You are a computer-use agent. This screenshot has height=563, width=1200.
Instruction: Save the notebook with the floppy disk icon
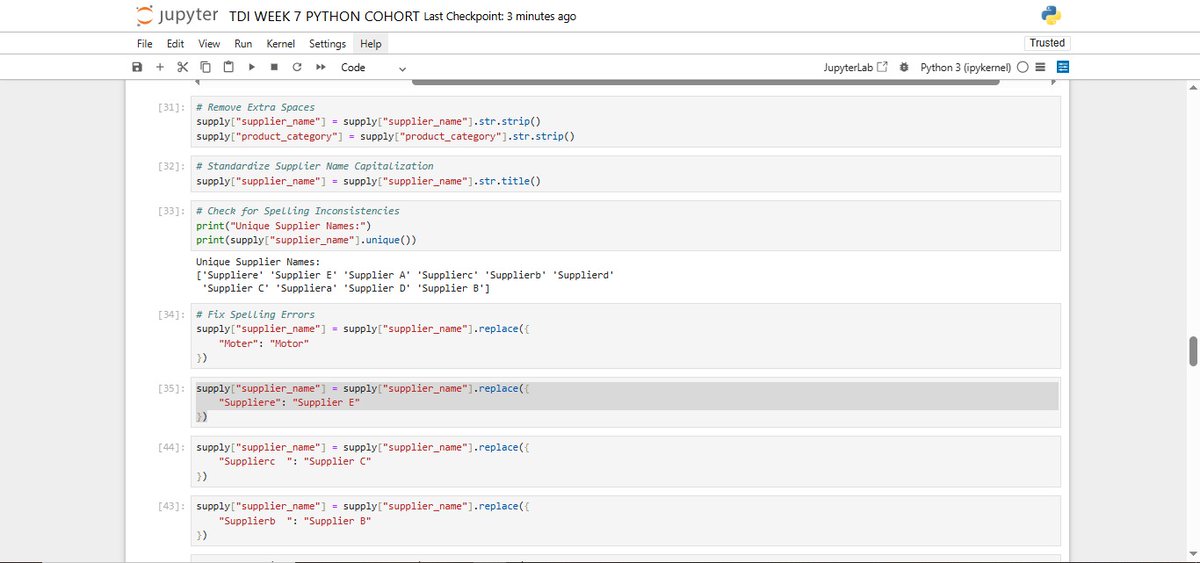point(137,67)
